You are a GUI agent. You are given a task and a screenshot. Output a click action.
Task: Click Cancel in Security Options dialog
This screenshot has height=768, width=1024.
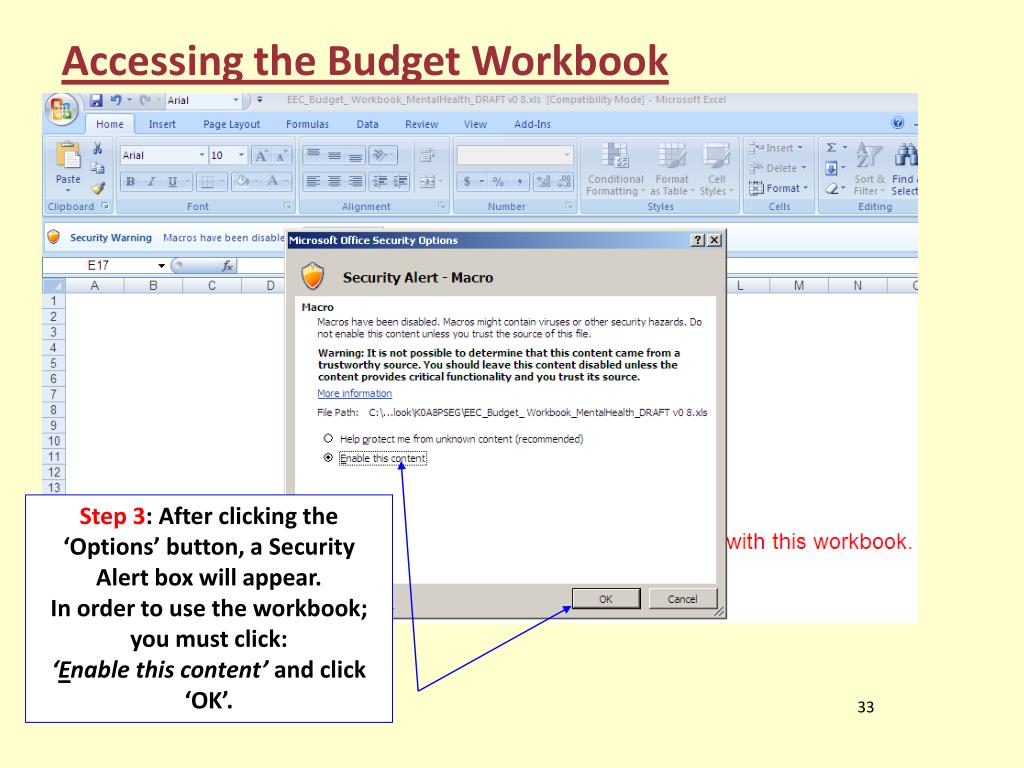pyautogui.click(x=682, y=599)
